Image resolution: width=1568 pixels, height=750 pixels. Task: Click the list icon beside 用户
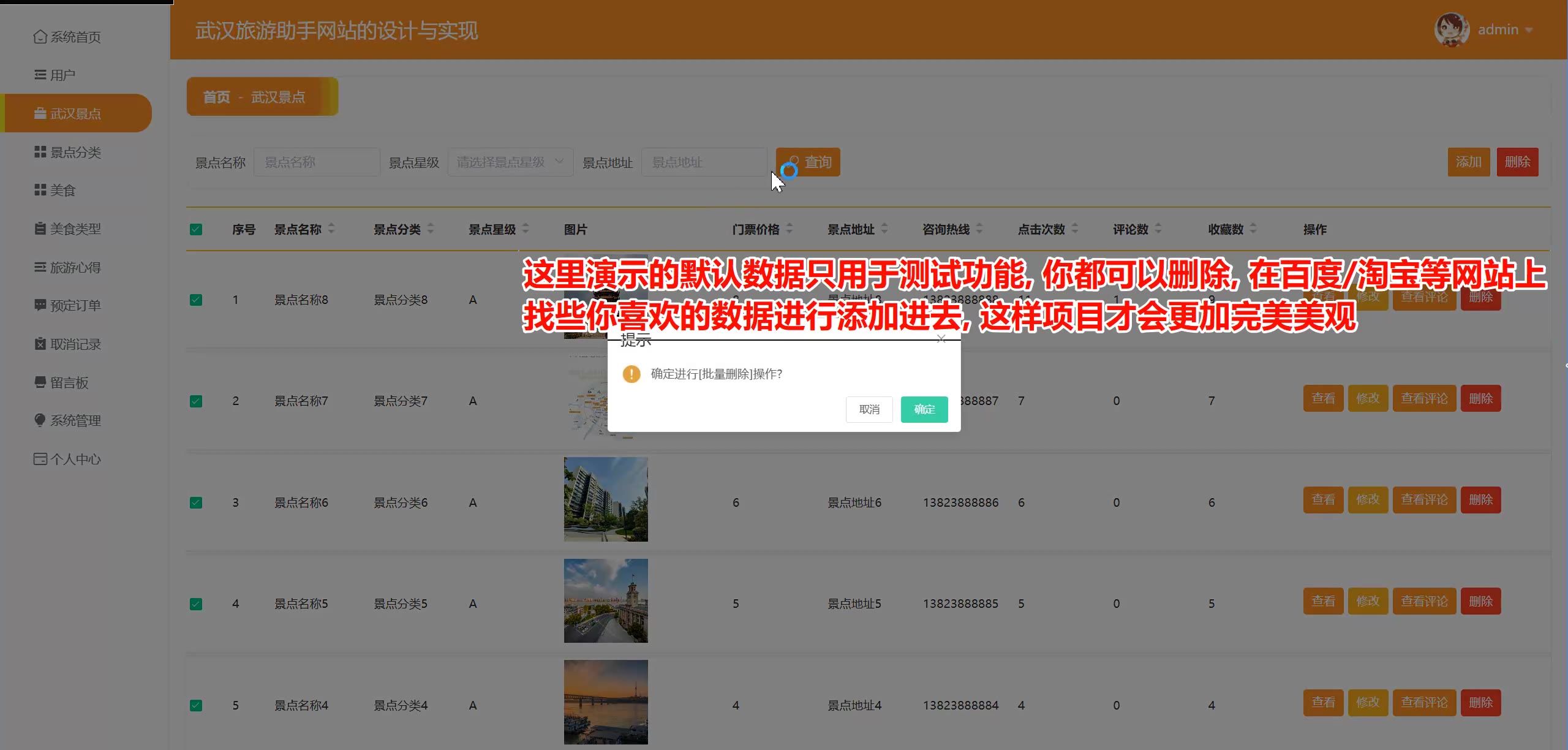point(40,75)
